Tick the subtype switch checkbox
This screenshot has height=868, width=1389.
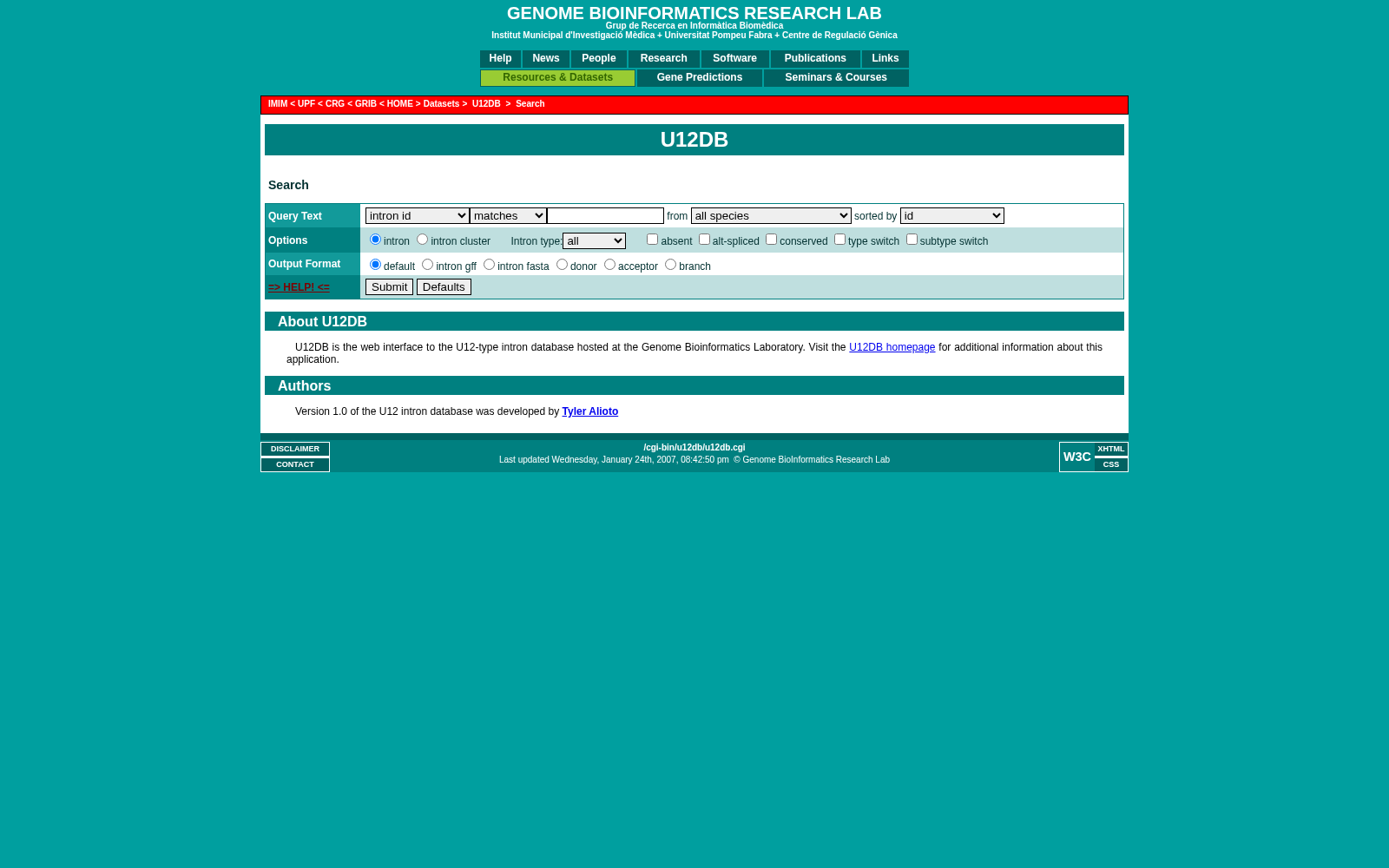pyautogui.click(x=912, y=240)
